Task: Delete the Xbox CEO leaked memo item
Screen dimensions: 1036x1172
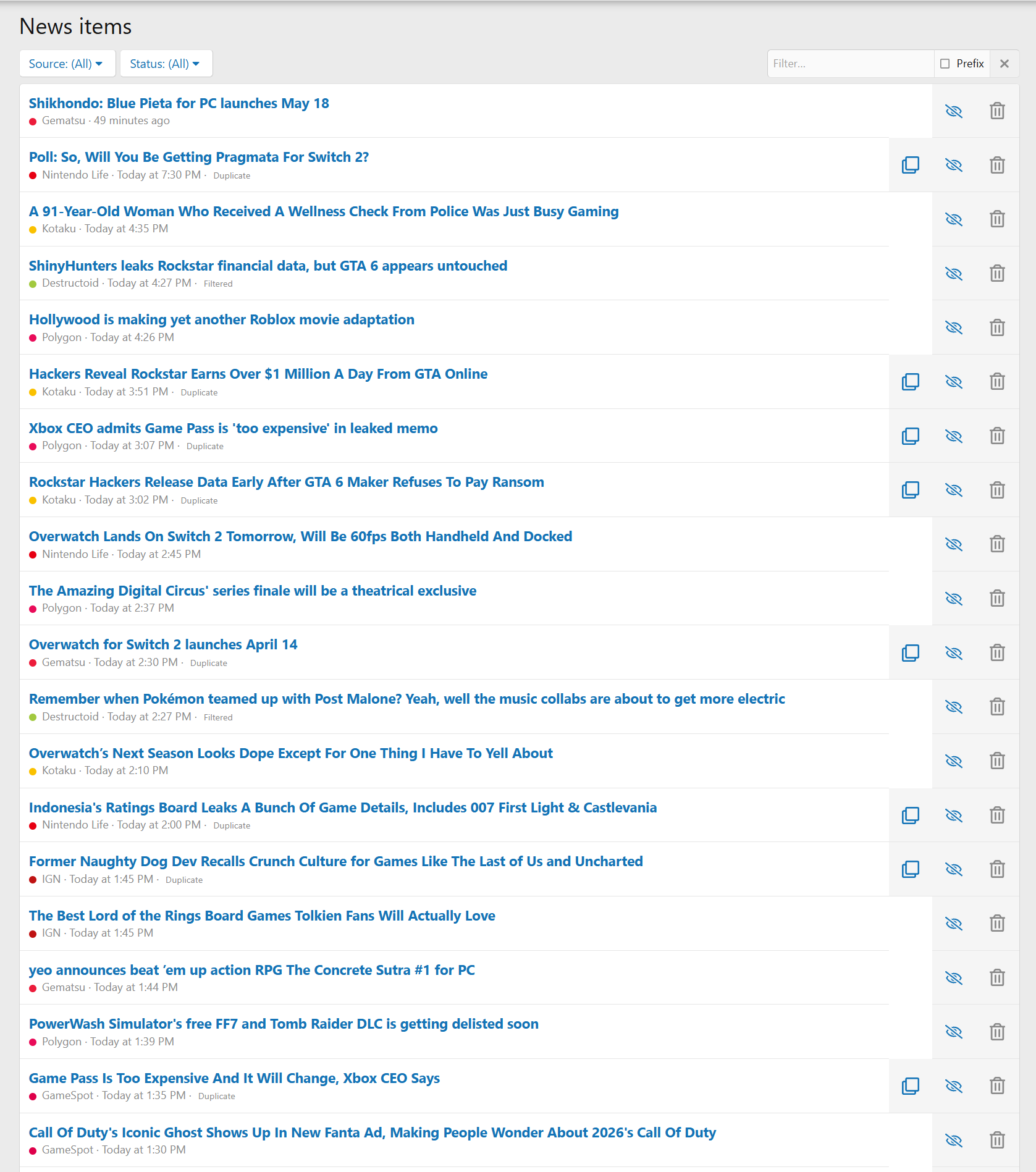Action: tap(997, 436)
